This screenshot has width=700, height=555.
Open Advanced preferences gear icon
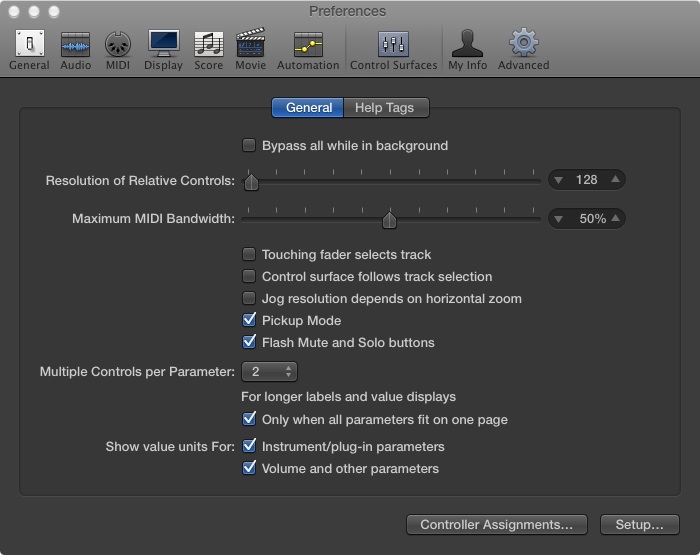[524, 50]
